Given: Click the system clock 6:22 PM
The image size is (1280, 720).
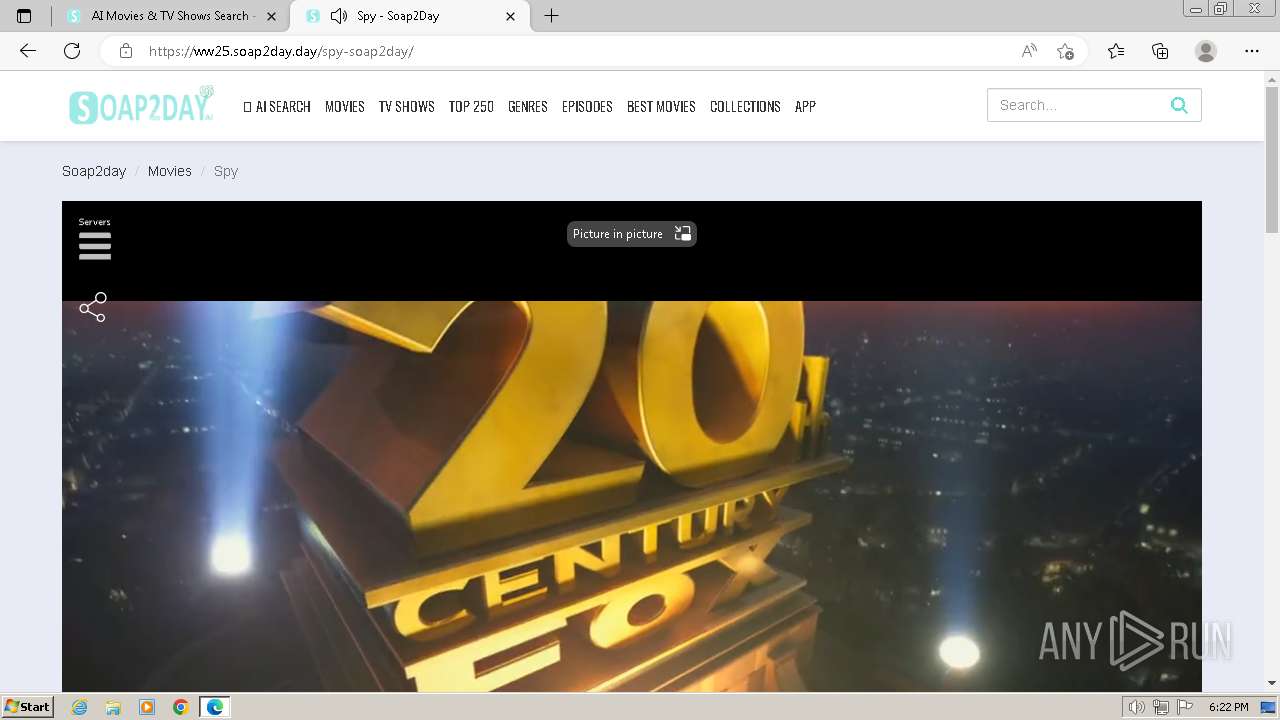Looking at the screenshot, I should pyautogui.click(x=1229, y=707).
